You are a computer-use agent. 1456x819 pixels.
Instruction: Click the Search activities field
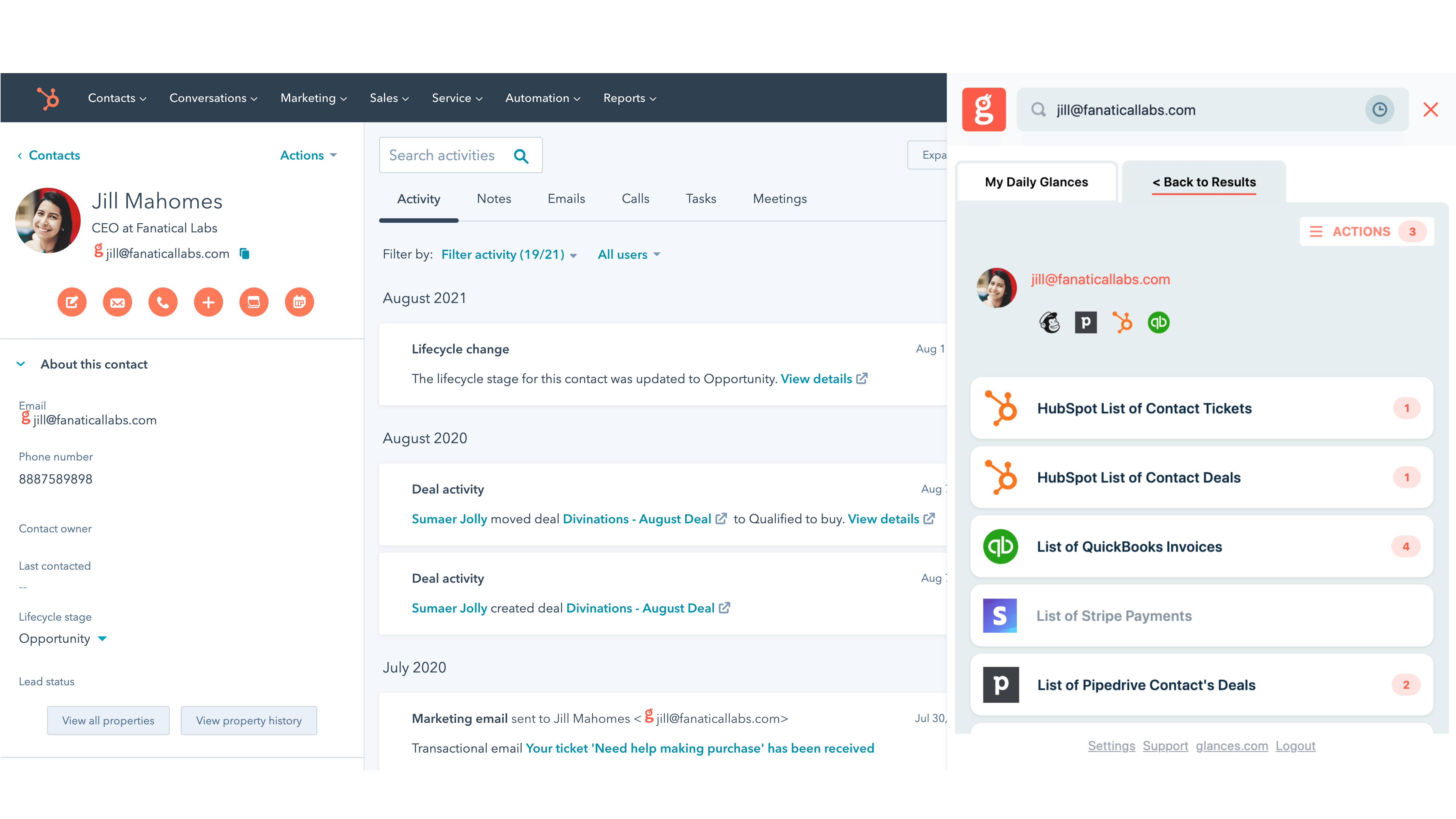(442, 155)
